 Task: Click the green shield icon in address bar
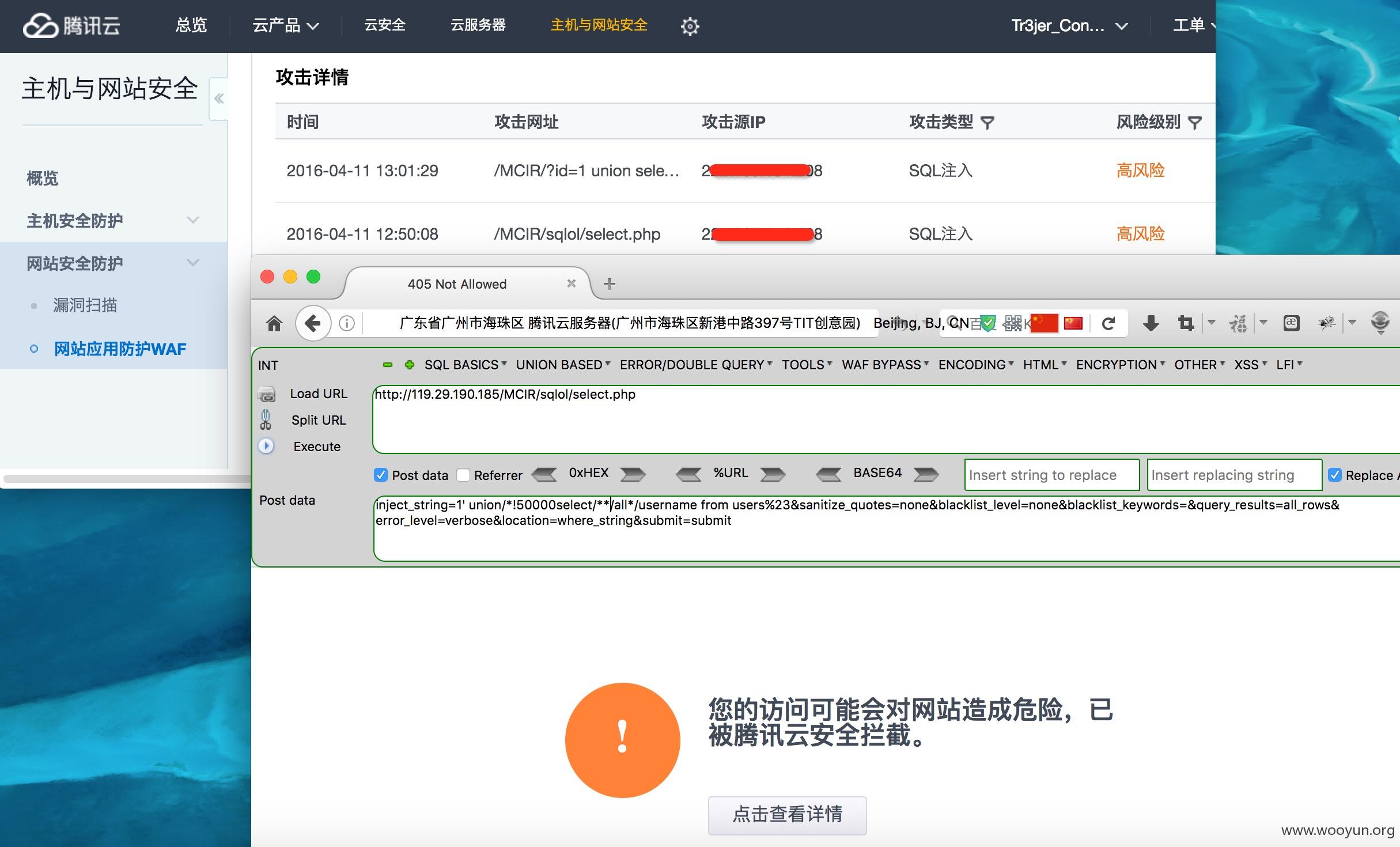987,323
